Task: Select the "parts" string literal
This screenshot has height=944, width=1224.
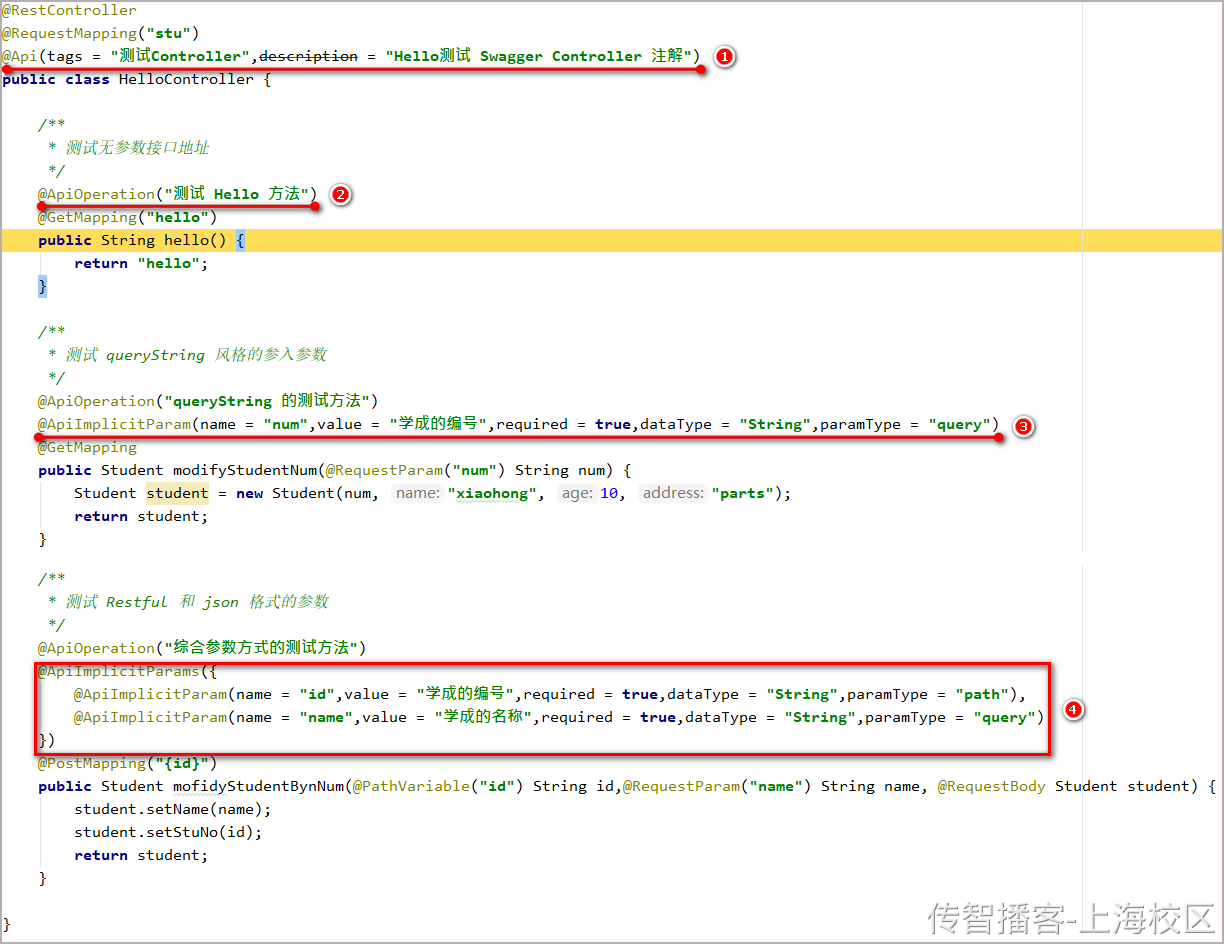Action: pos(743,493)
